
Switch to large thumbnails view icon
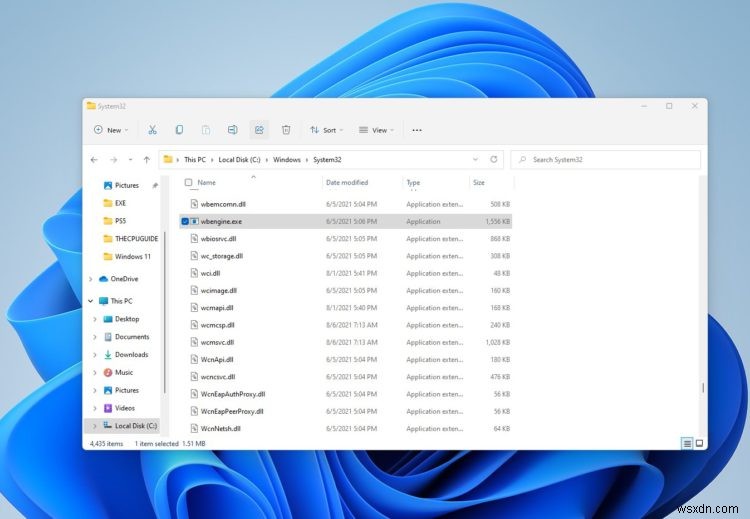click(x=699, y=443)
